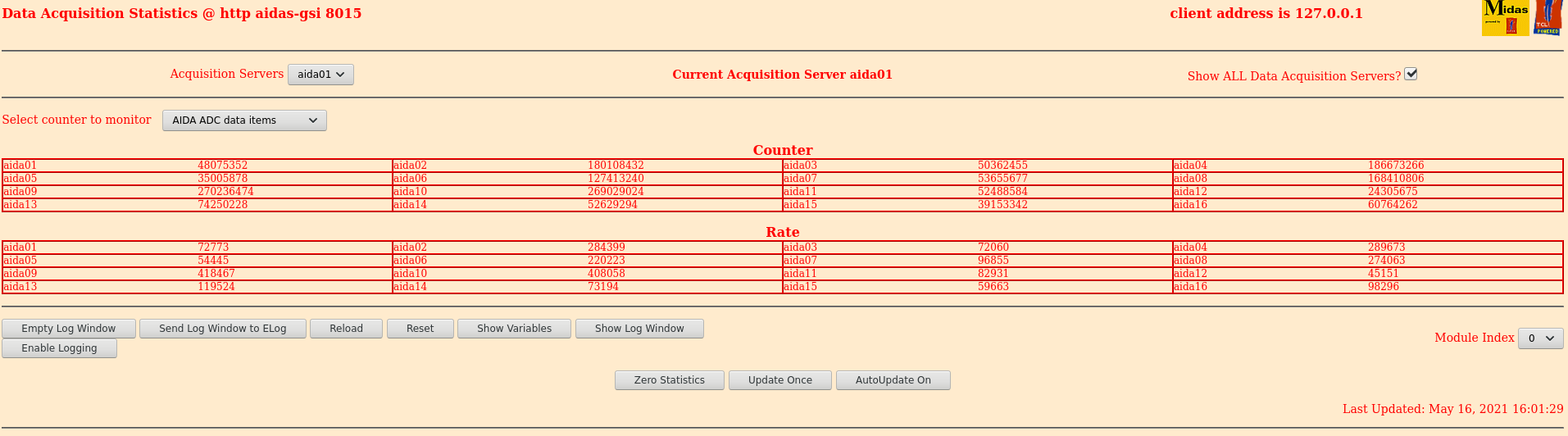
Task: Click rate value 59663 for aida15
Action: (993, 287)
